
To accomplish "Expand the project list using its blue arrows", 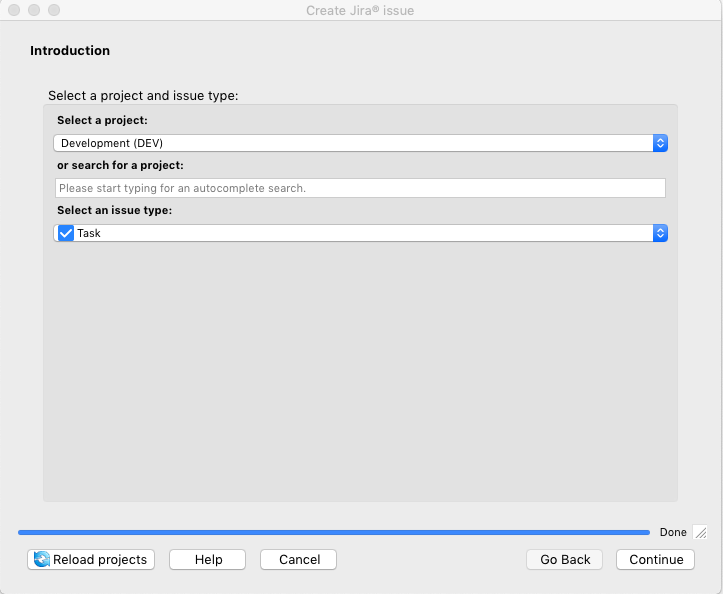I will [x=660, y=143].
